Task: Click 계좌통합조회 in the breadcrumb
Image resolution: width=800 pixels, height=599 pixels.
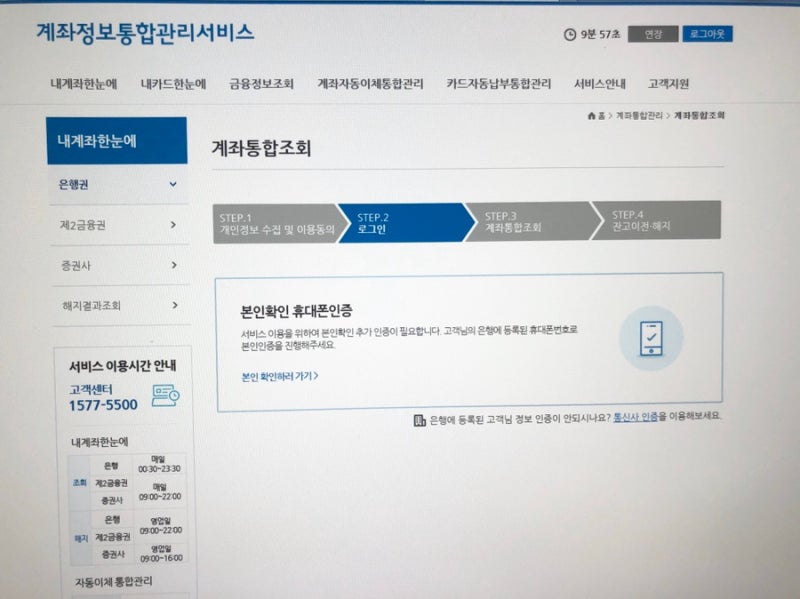Action: [699, 115]
